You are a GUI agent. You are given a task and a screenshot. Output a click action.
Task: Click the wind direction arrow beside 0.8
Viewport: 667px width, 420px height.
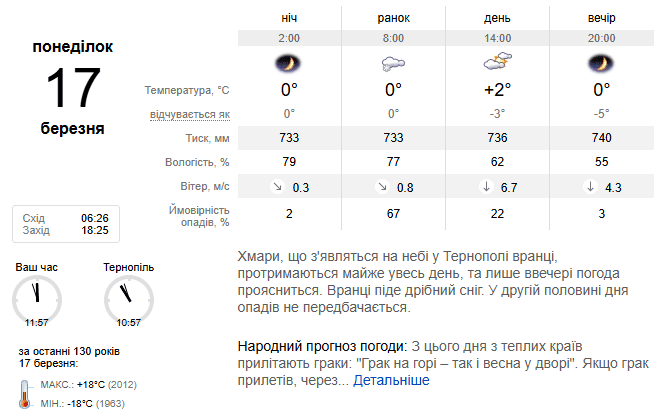382,186
